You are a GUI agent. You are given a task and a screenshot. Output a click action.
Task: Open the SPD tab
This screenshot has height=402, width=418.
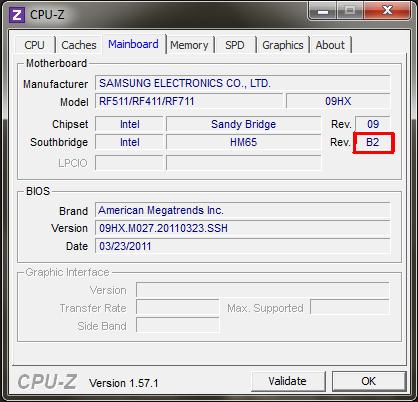tap(235, 45)
